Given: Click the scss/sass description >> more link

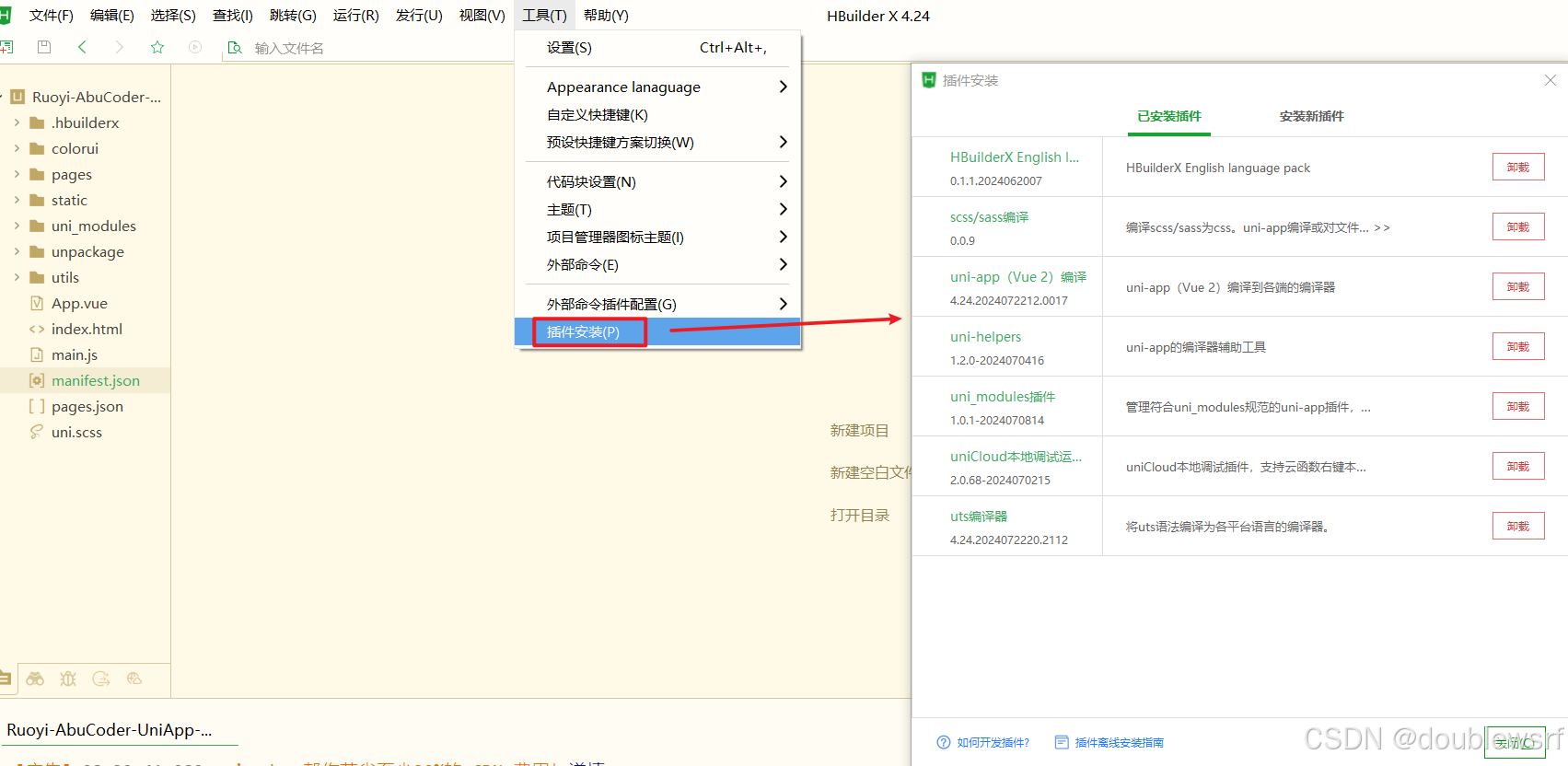Looking at the screenshot, I should click(1382, 227).
